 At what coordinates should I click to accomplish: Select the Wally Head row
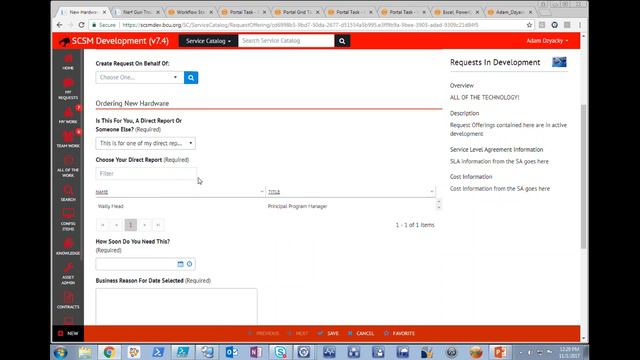[x=266, y=206]
